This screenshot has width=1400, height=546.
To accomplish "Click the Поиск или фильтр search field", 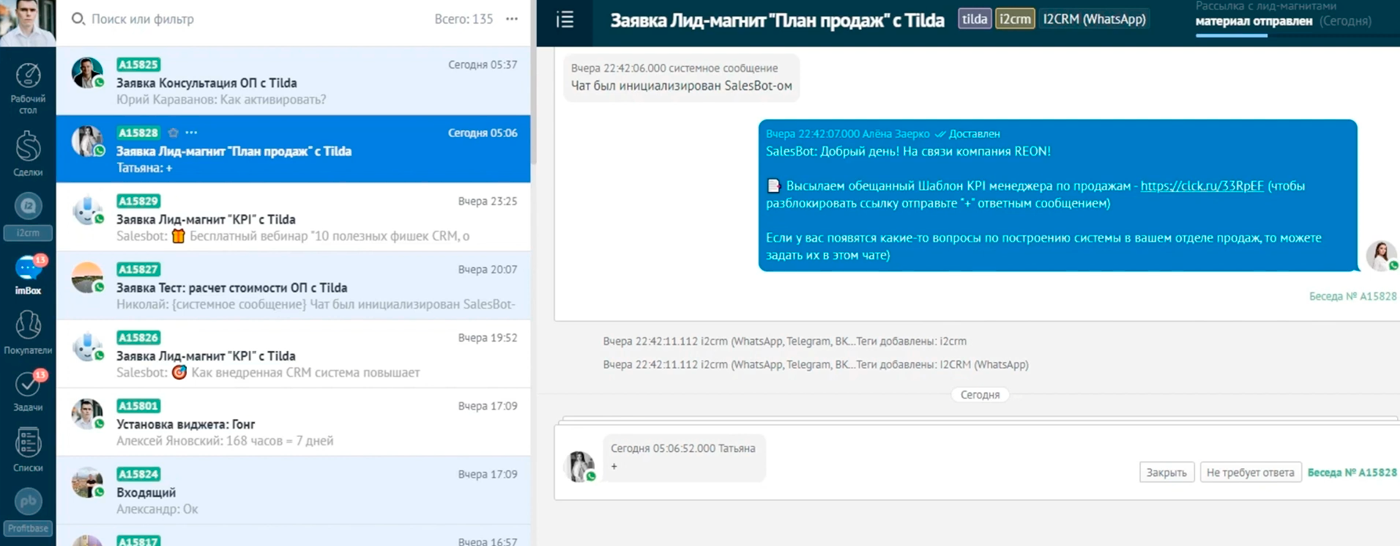I will click(x=250, y=19).
